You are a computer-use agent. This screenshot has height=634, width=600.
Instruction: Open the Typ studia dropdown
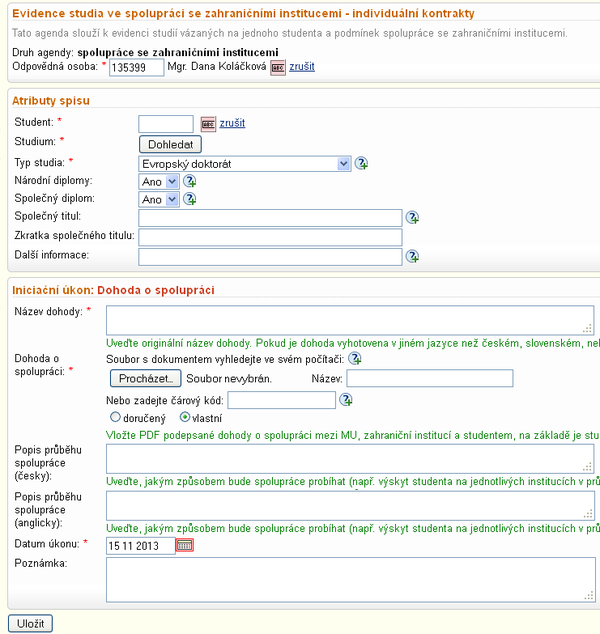tap(245, 164)
